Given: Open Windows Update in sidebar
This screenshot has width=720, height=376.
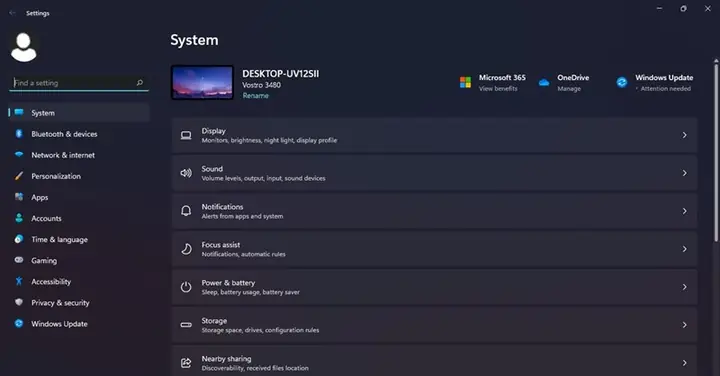Looking at the screenshot, I should point(79,324).
